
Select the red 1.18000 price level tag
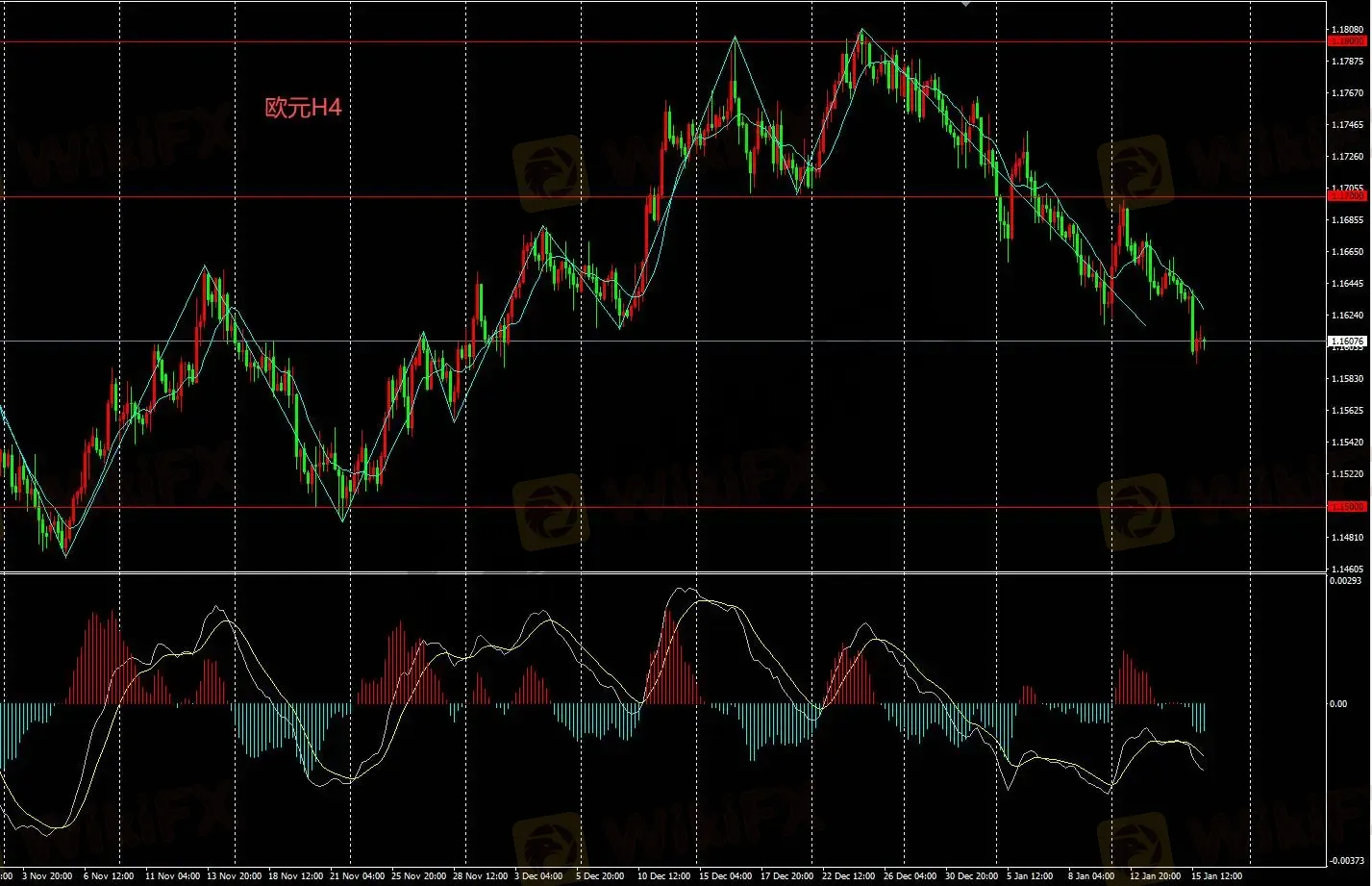tap(1345, 41)
